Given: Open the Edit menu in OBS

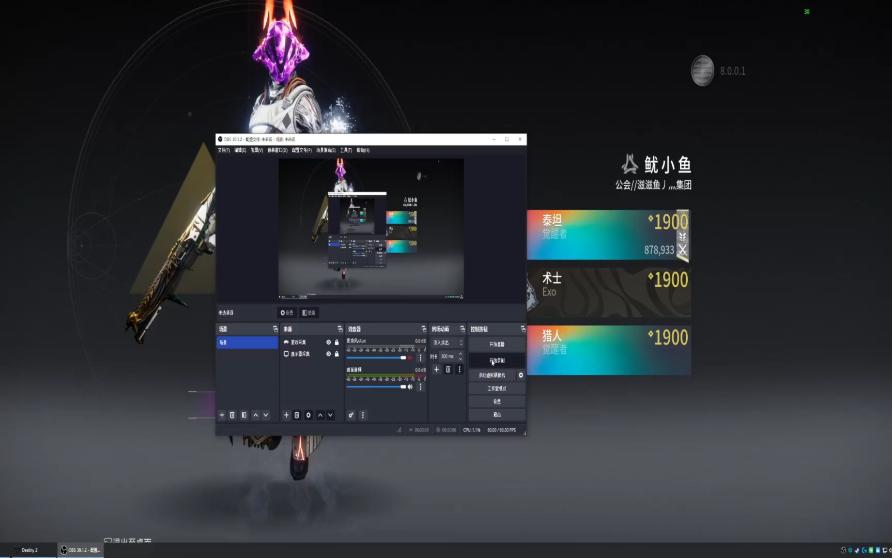Looking at the screenshot, I should tap(240, 150).
